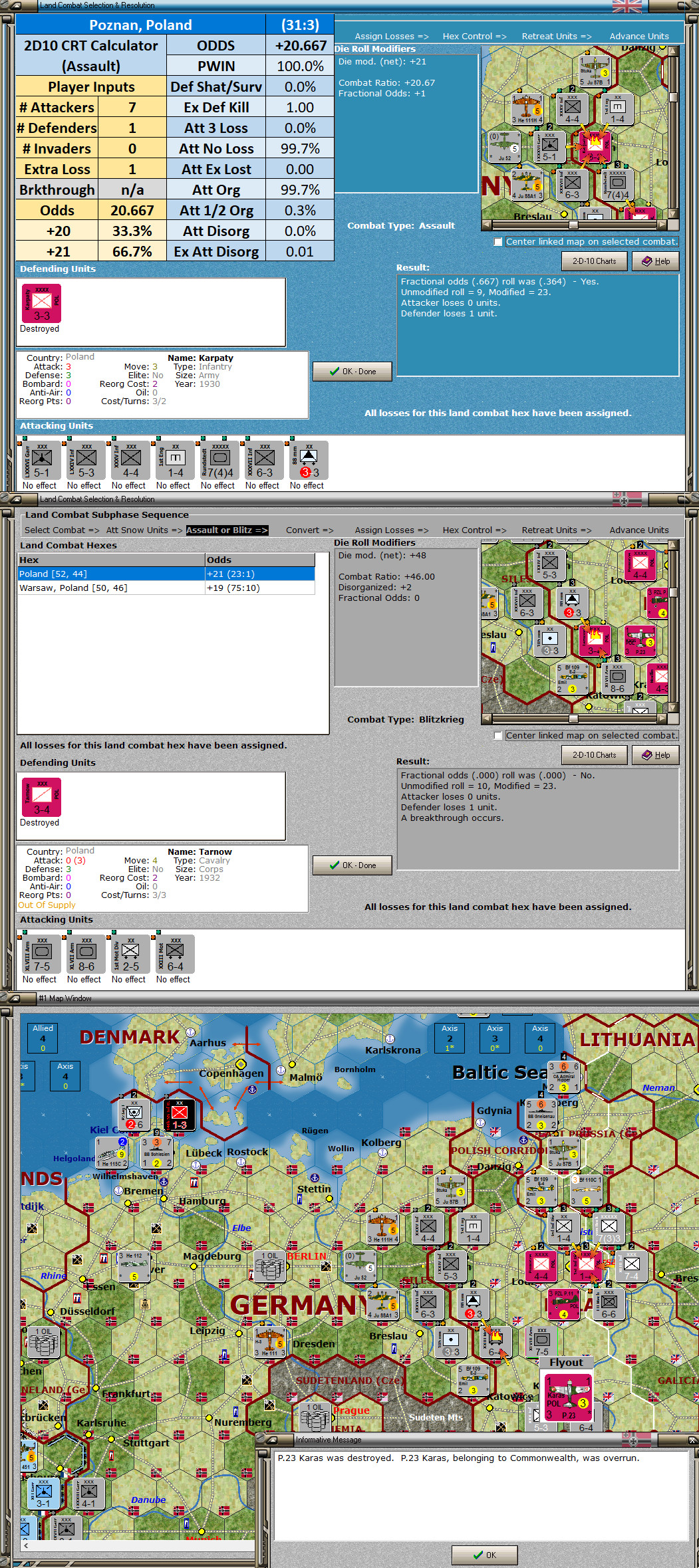The height and width of the screenshot is (1568, 699).
Task: Click the blue 3-1 unit near Danube
Action: tap(43, 1494)
